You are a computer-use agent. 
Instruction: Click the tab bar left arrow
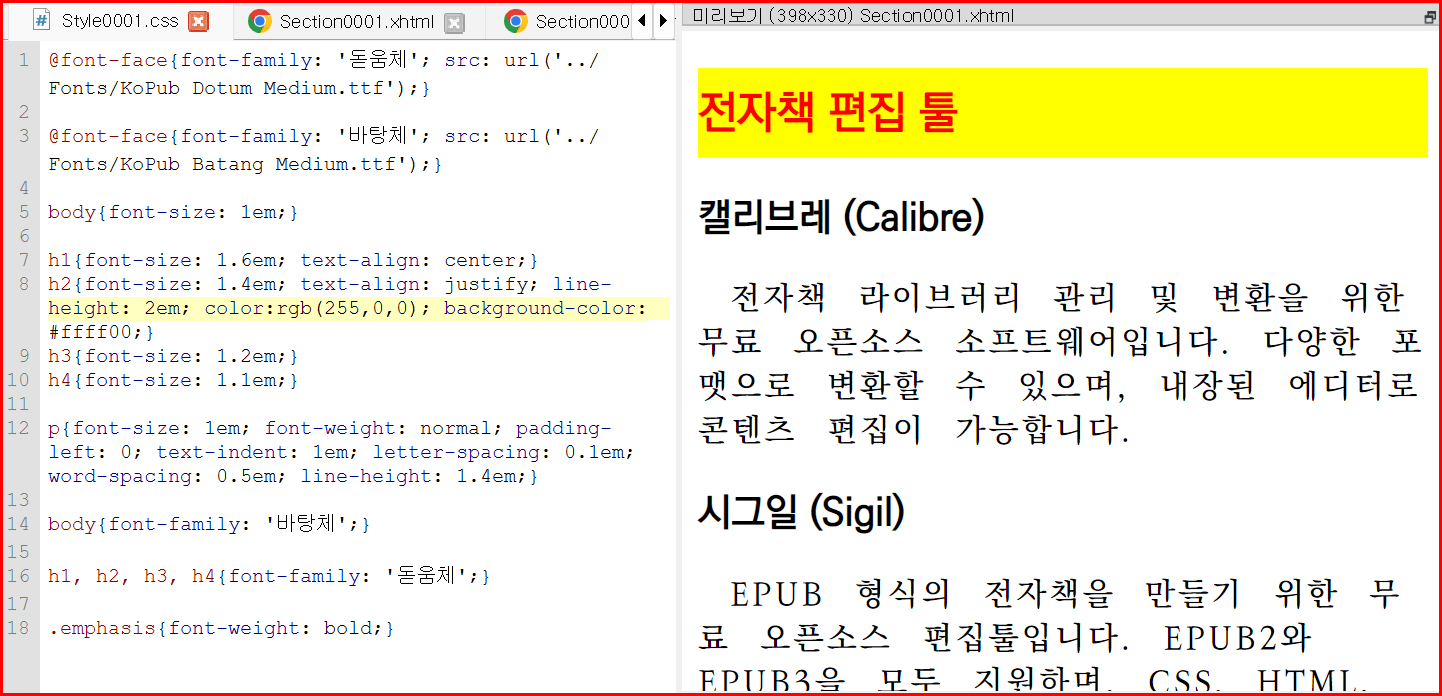point(642,21)
